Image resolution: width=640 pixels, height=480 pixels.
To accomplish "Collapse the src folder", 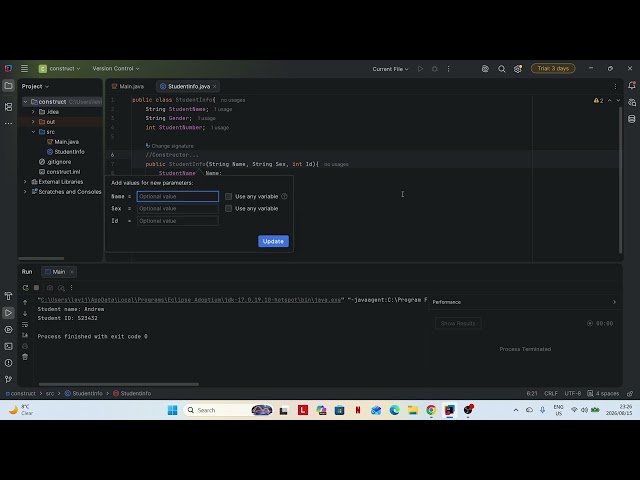I will (33, 131).
